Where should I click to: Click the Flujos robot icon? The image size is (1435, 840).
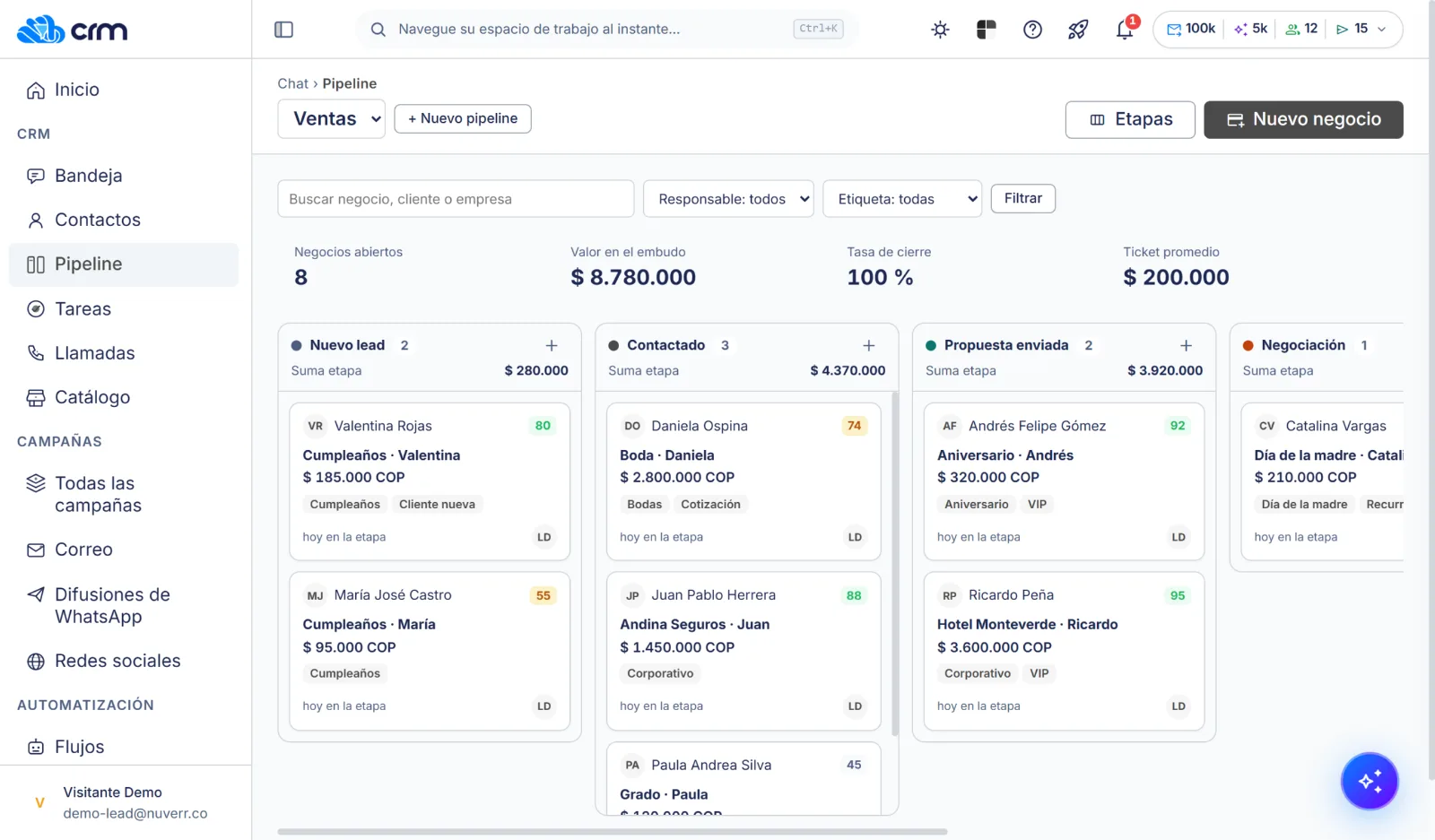coord(36,747)
